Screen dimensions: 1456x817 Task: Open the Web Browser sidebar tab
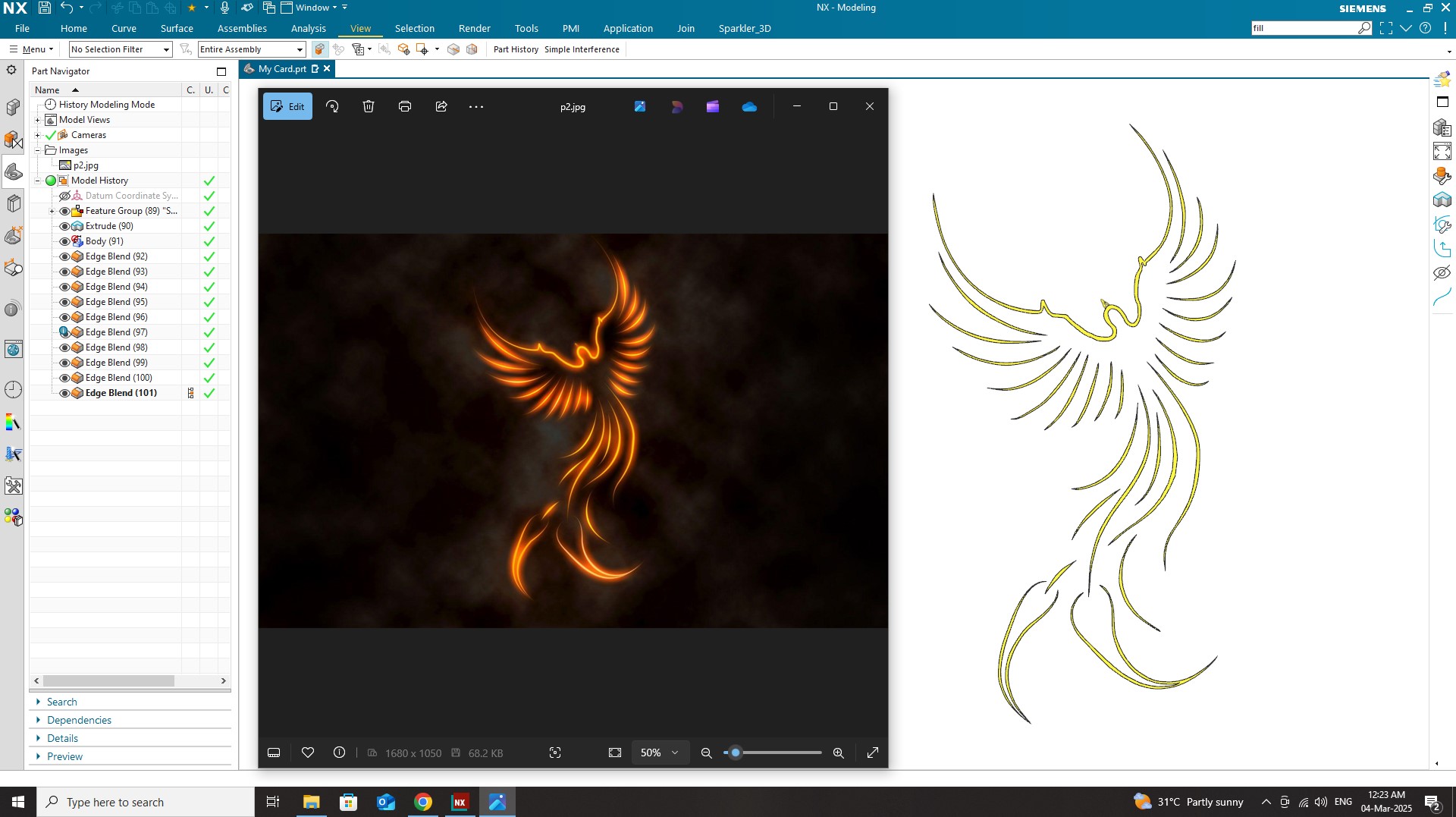(x=13, y=350)
